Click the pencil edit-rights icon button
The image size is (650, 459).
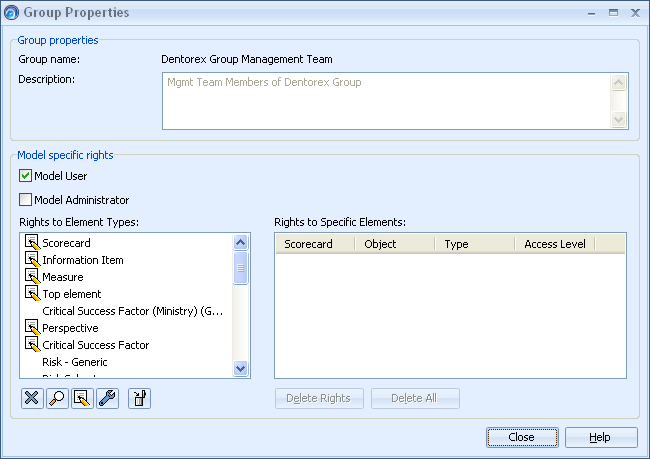click(82, 398)
